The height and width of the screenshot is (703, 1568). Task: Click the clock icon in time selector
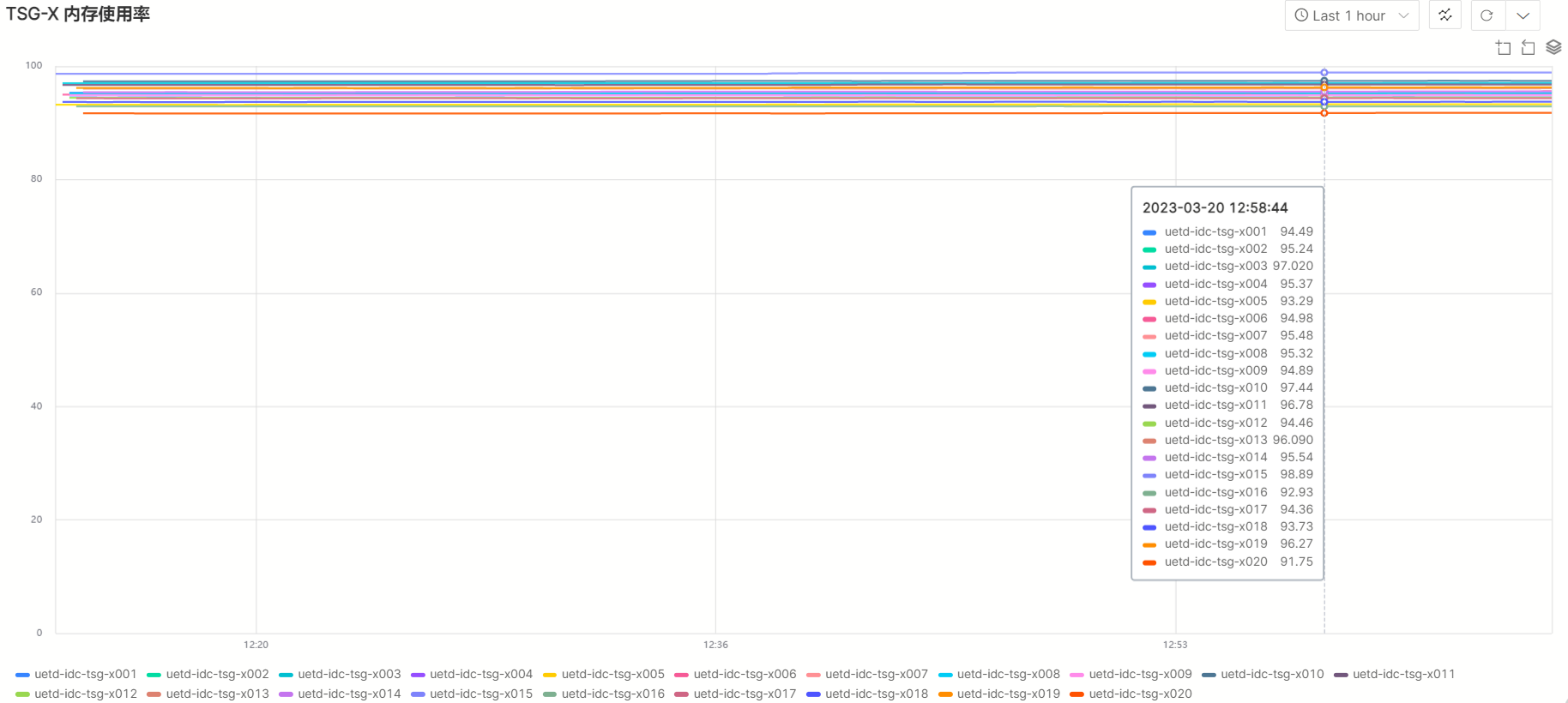tap(1301, 15)
